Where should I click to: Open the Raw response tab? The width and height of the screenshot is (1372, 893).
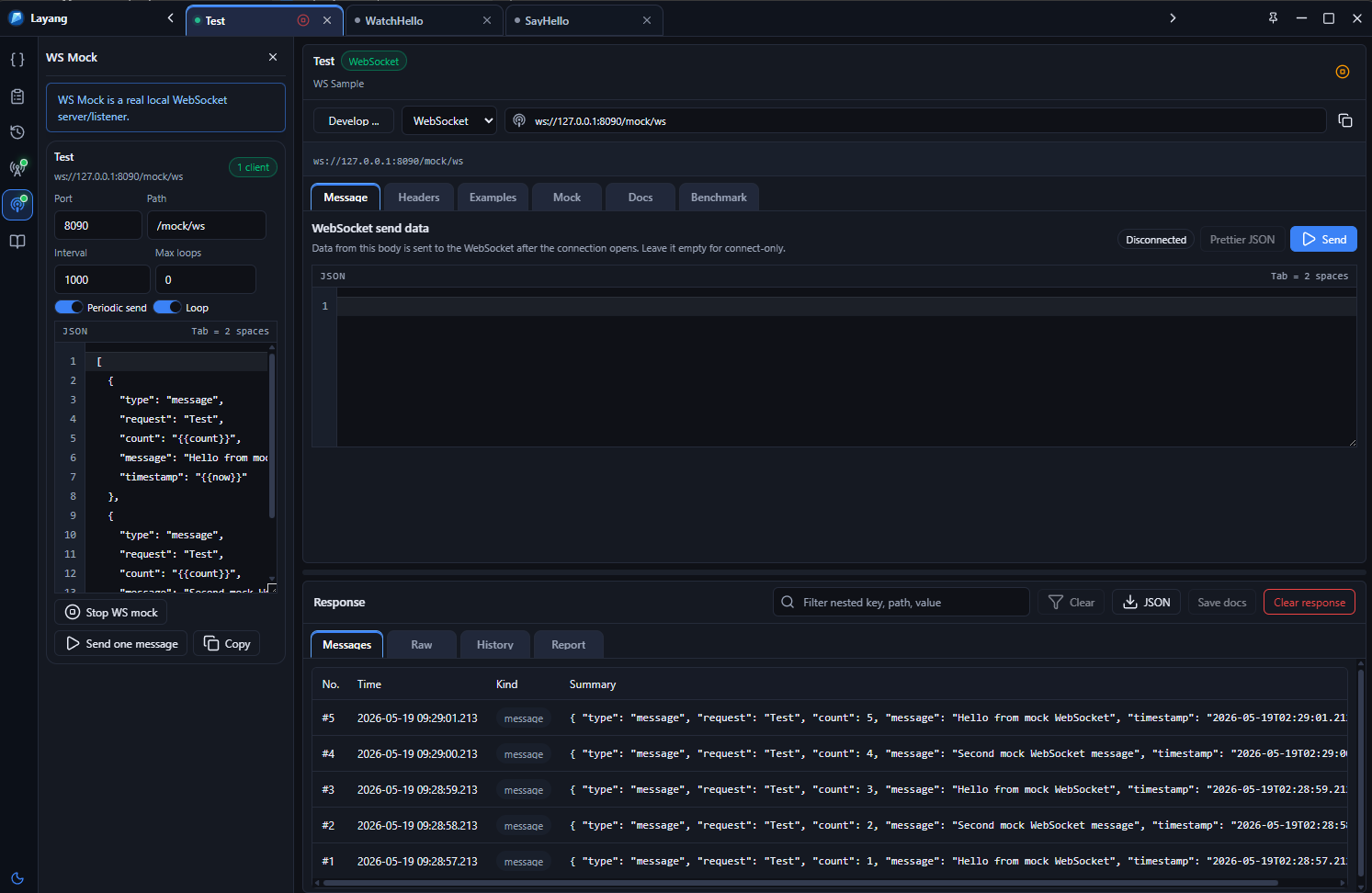pos(422,645)
